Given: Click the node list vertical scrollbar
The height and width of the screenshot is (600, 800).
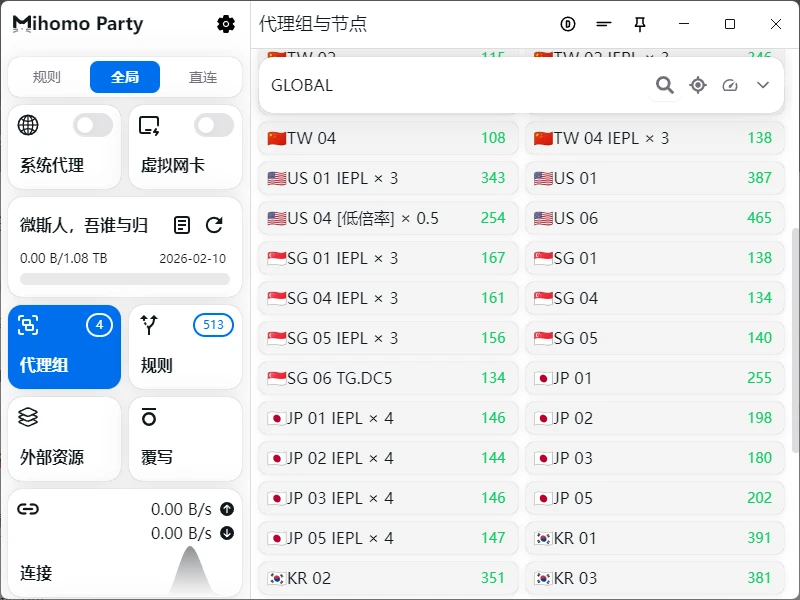Looking at the screenshot, I should [x=795, y=340].
